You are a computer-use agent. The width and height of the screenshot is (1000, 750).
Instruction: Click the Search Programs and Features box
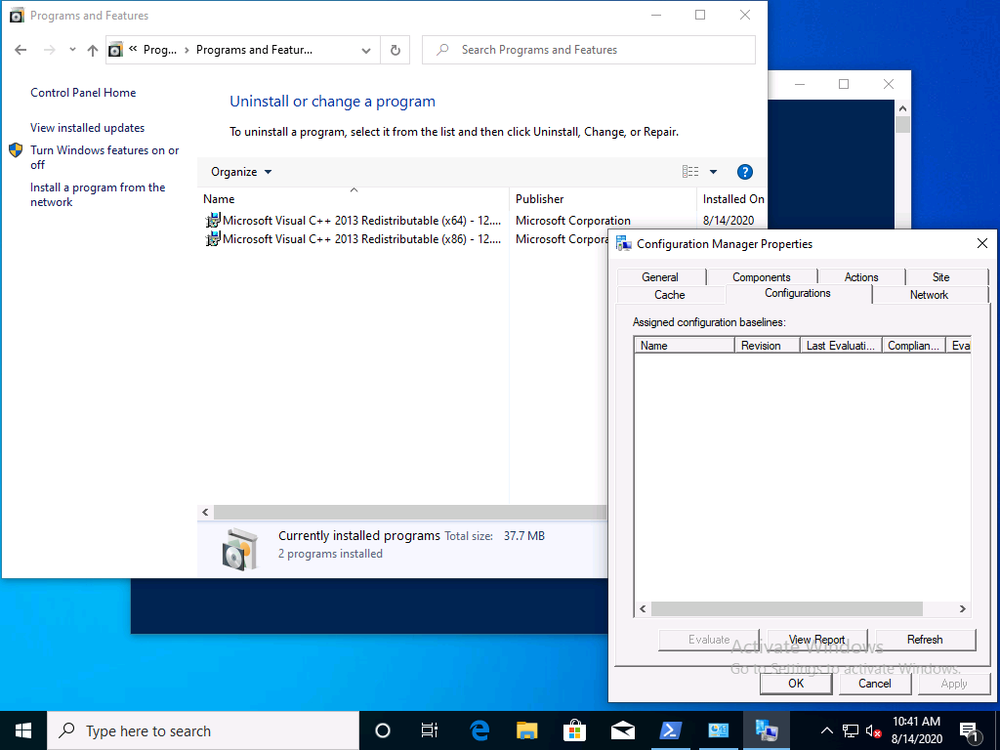click(x=600, y=50)
